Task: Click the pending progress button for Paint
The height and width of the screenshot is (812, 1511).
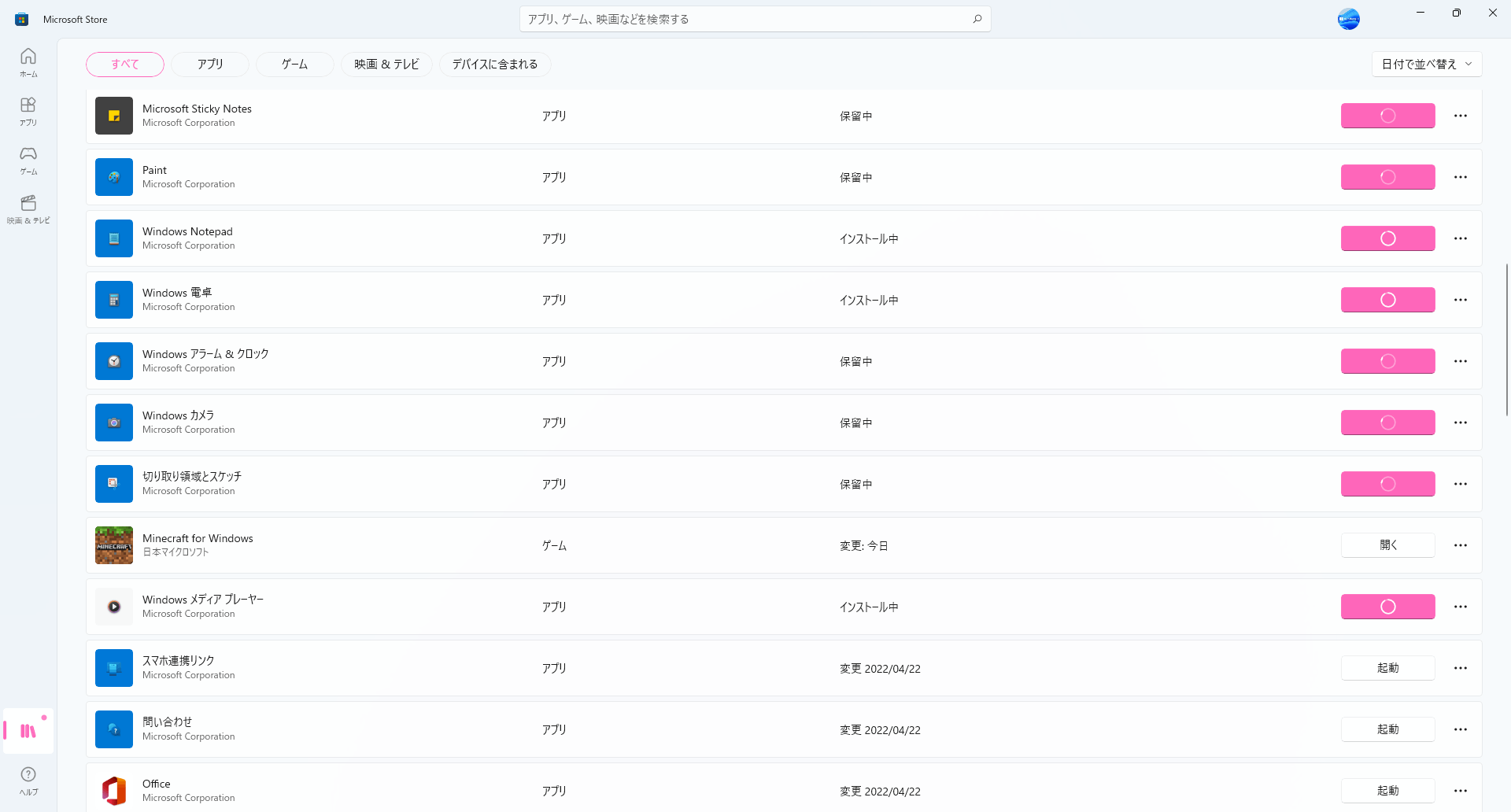Action: [1388, 177]
